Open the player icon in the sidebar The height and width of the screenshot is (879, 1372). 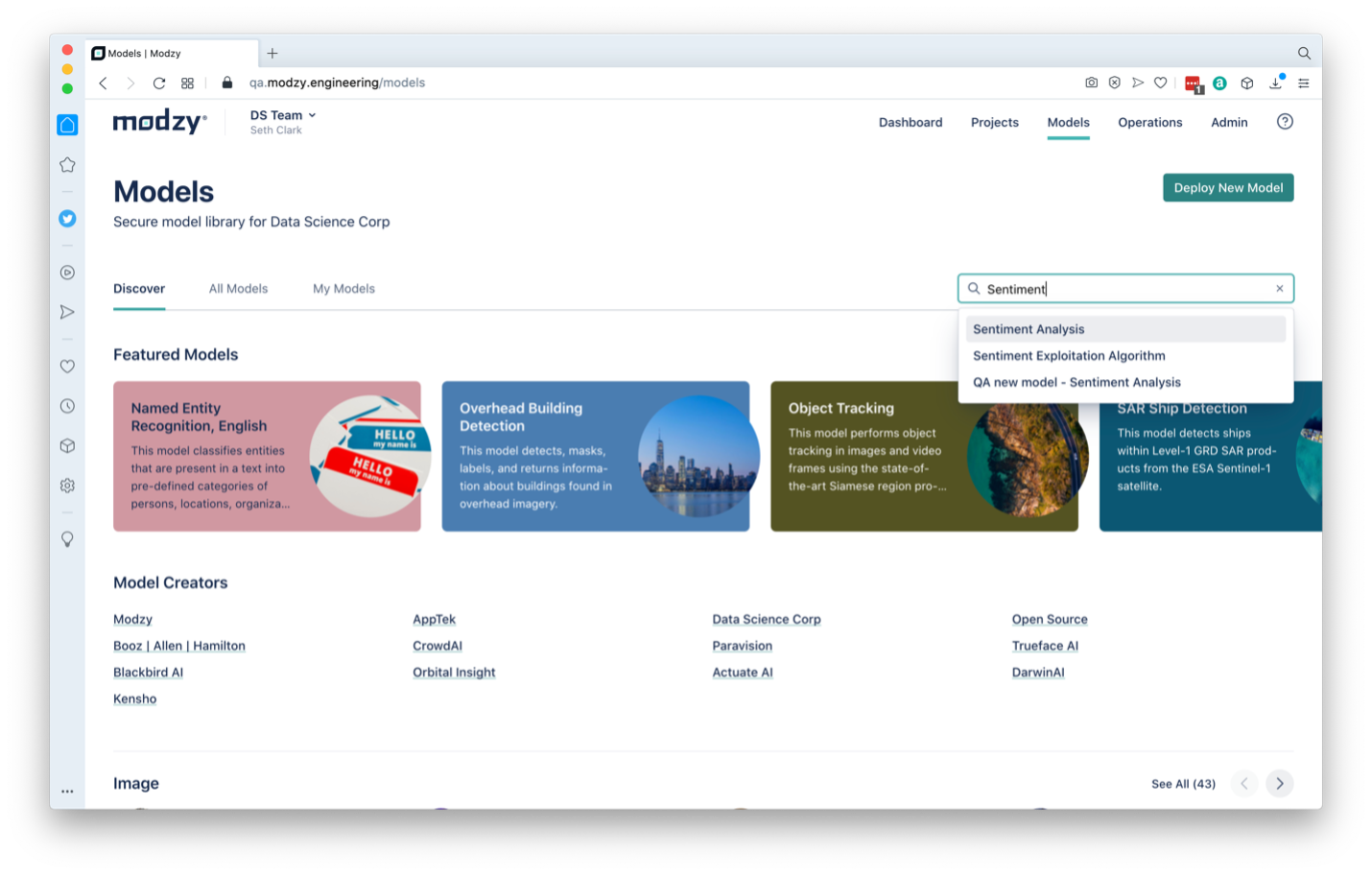coord(67,273)
